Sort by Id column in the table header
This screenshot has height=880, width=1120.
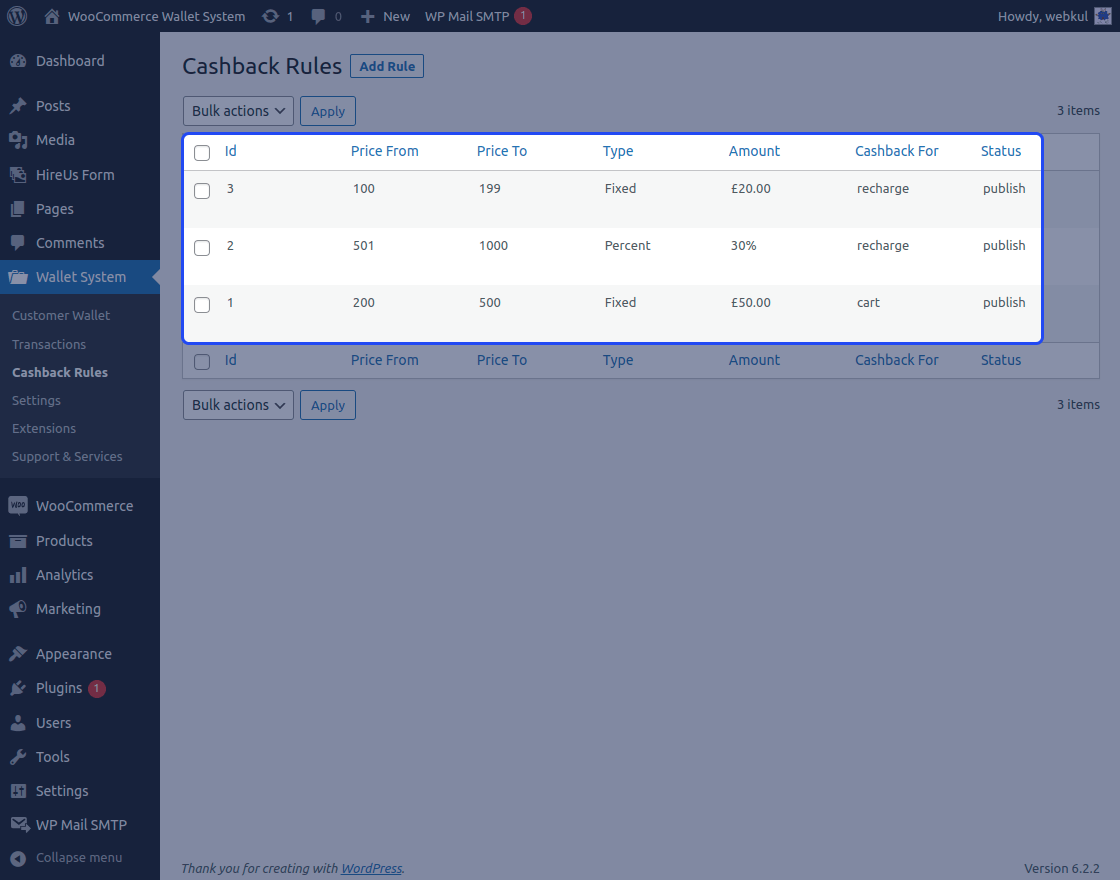click(x=231, y=151)
